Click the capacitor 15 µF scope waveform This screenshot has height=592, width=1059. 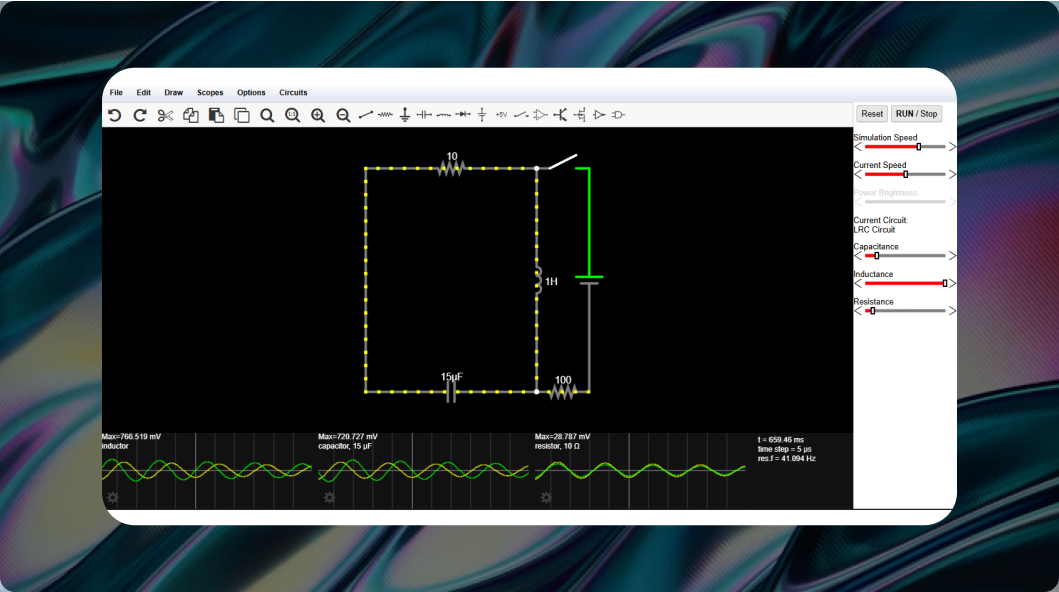pos(423,470)
